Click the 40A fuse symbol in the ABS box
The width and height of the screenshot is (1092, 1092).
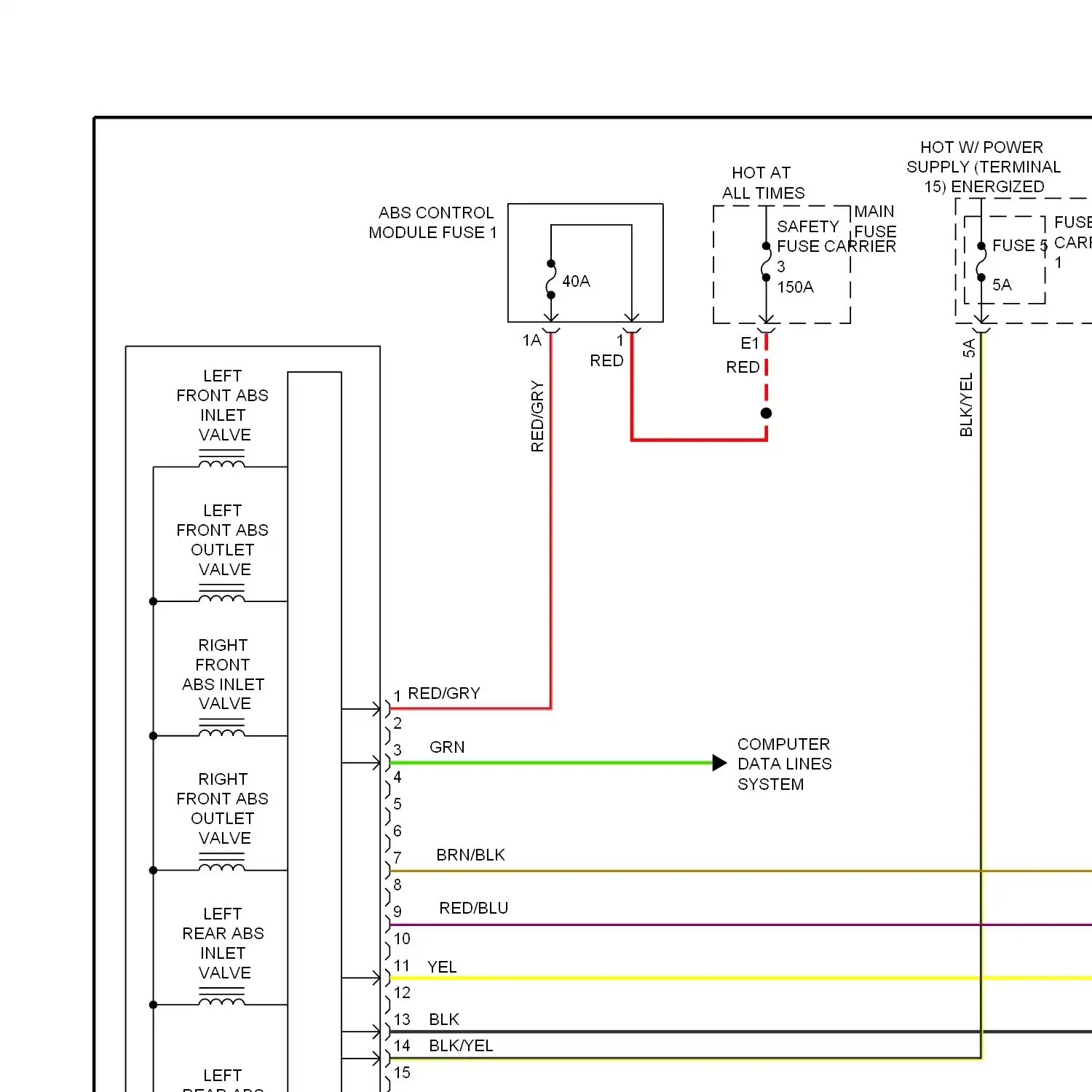(551, 279)
